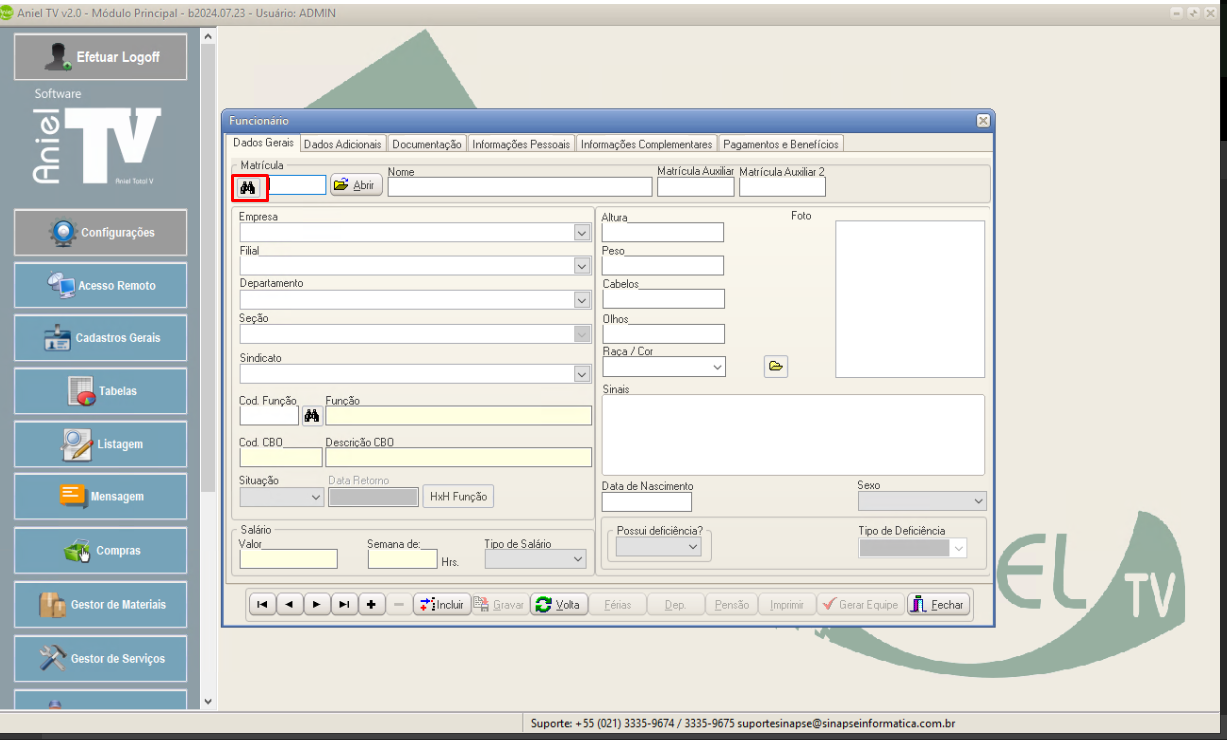Open the Filial dropdown list
1227x740 pixels.
(581, 266)
